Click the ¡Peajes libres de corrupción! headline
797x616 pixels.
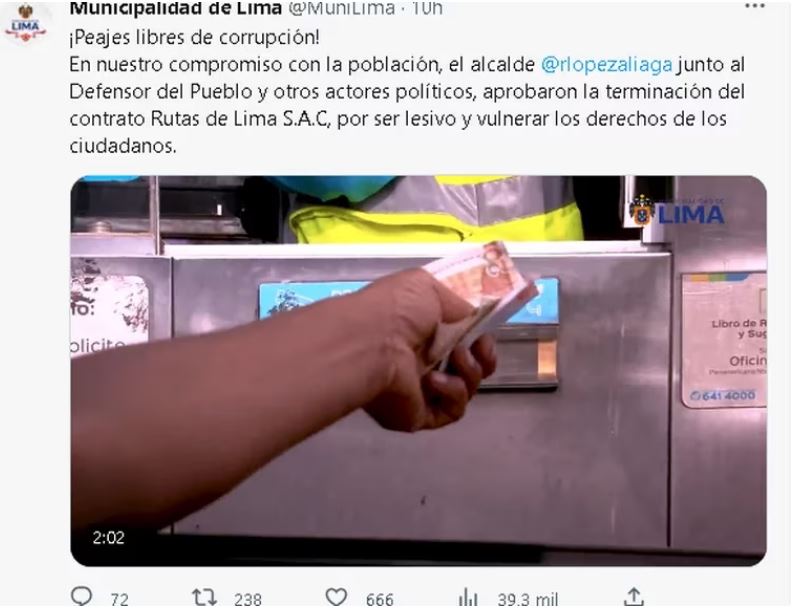click(194, 38)
